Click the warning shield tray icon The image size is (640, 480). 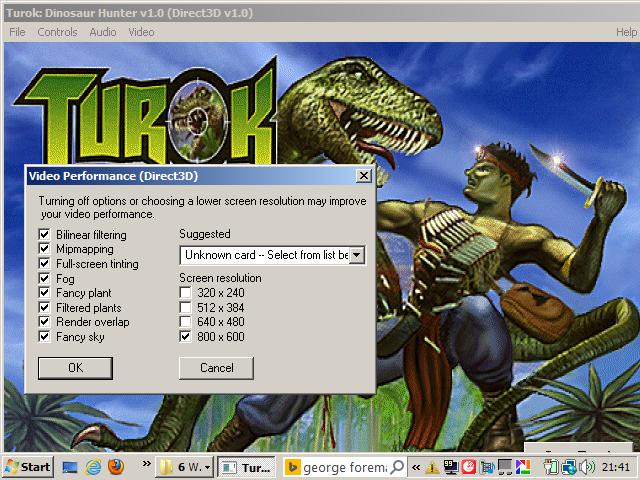click(x=432, y=467)
